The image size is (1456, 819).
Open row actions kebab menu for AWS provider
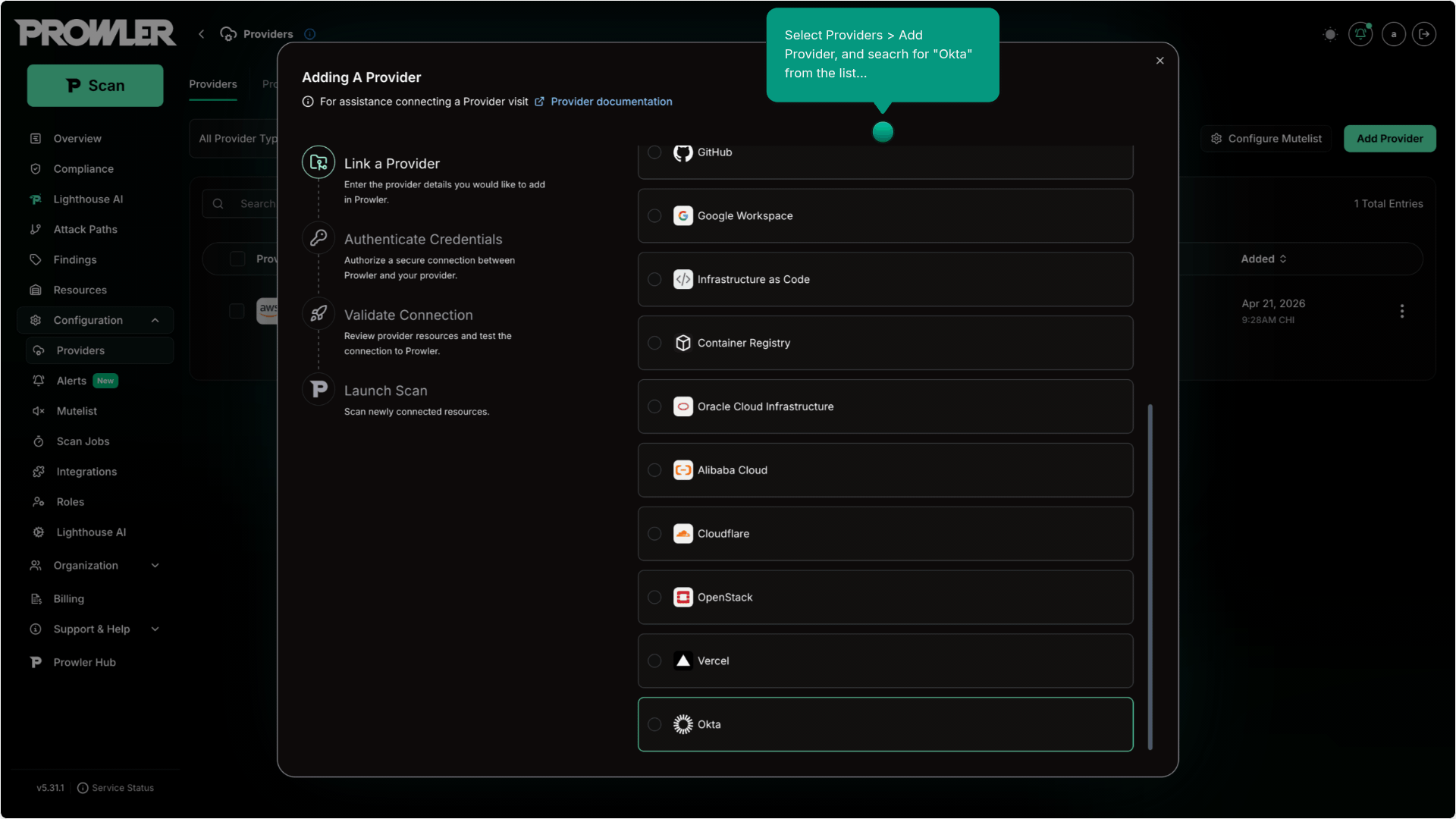click(x=1402, y=312)
